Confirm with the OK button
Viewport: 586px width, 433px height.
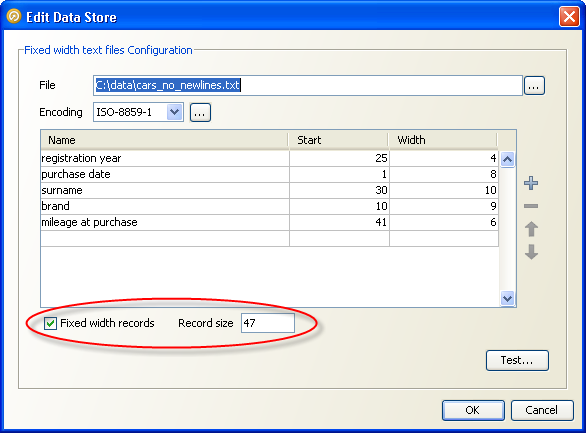[x=473, y=410]
